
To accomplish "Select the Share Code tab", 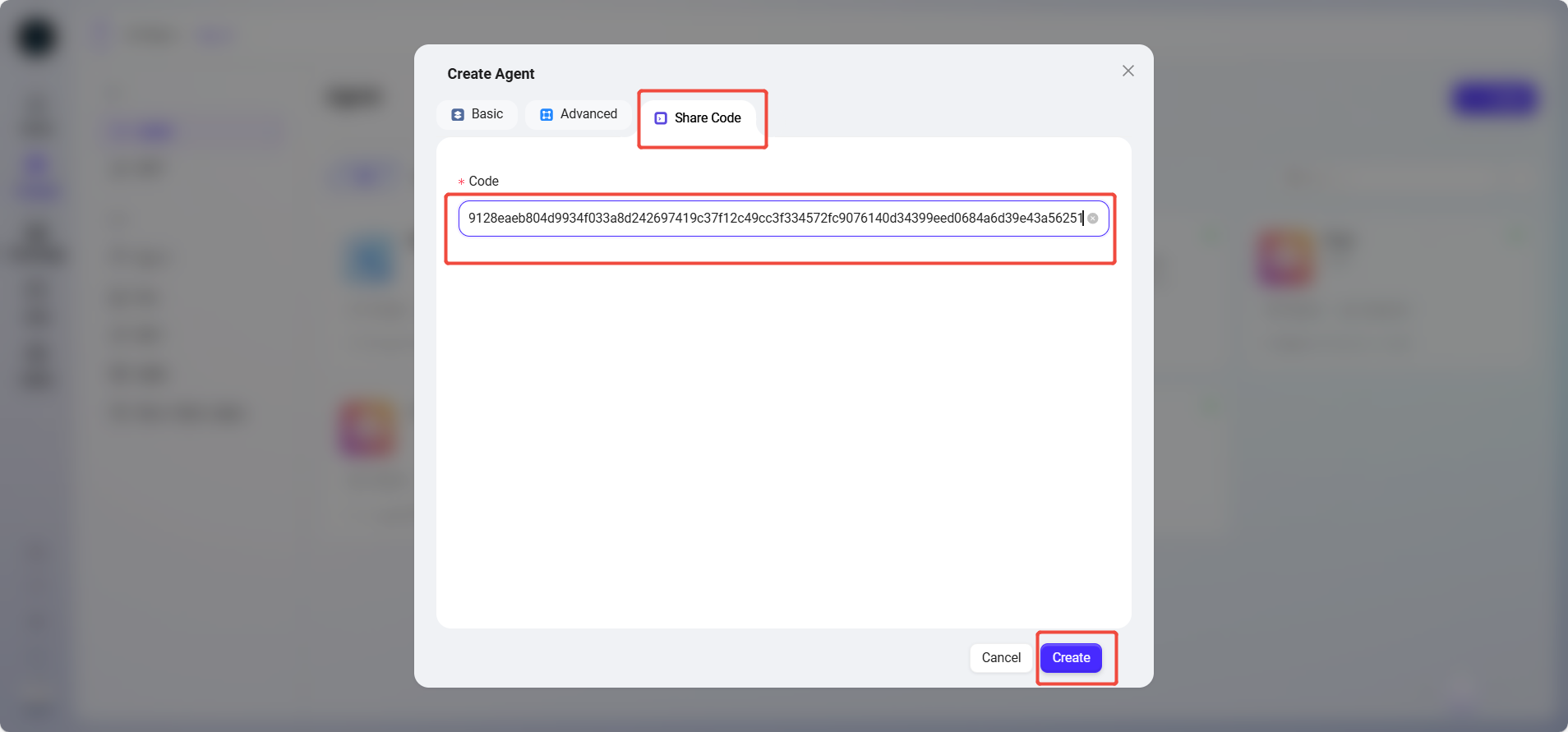I will tap(699, 118).
